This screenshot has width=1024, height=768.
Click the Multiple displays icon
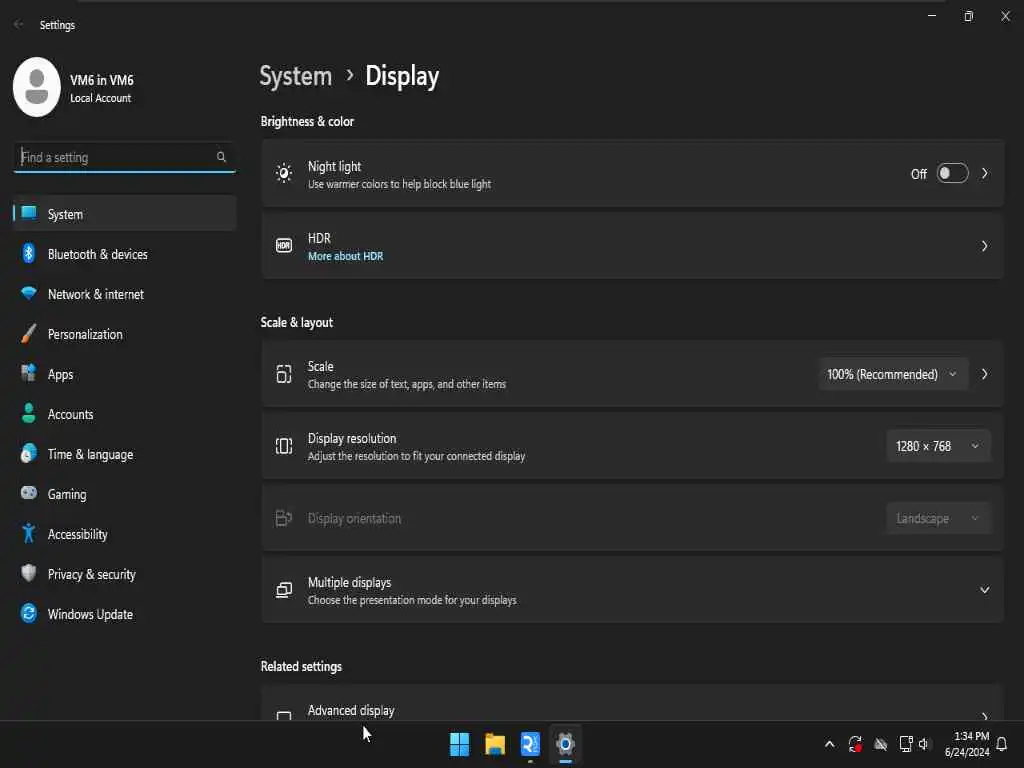[283, 590]
